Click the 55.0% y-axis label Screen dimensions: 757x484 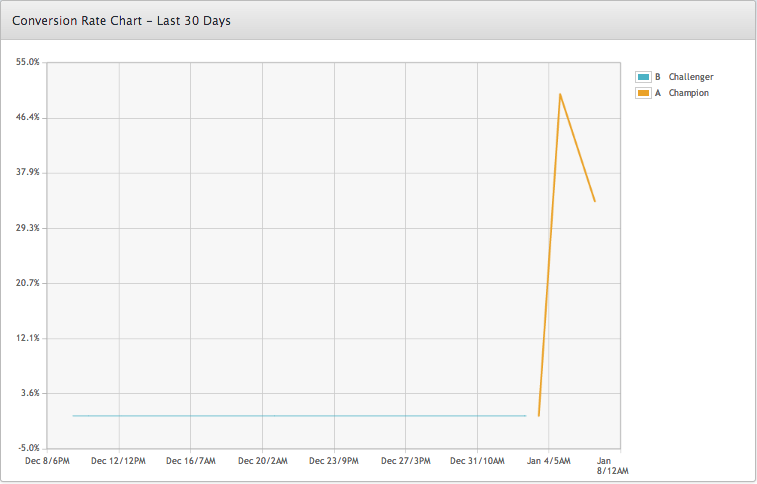coord(27,62)
